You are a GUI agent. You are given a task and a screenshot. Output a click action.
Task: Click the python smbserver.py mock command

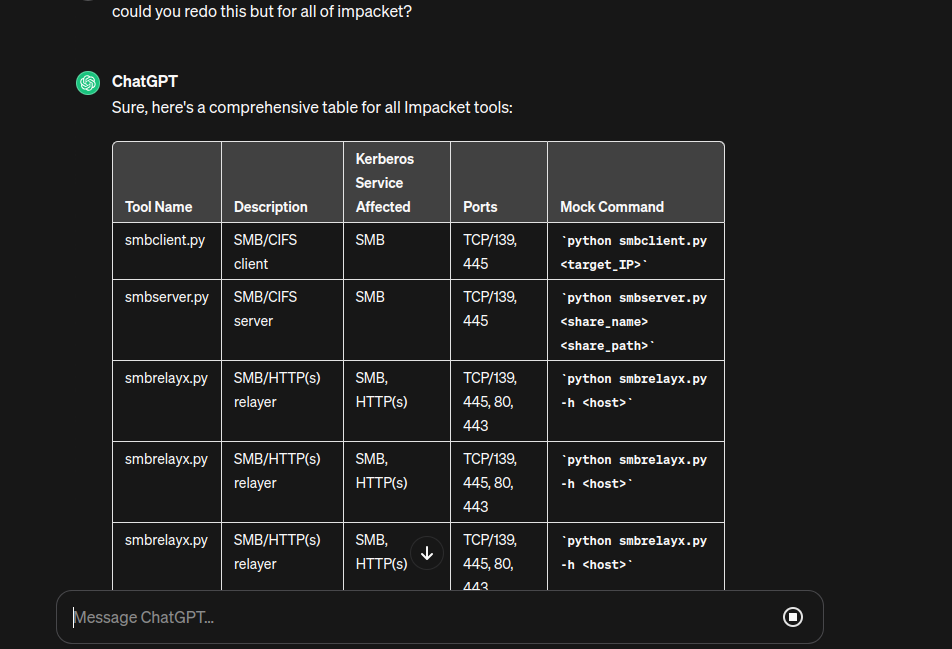tap(634, 321)
